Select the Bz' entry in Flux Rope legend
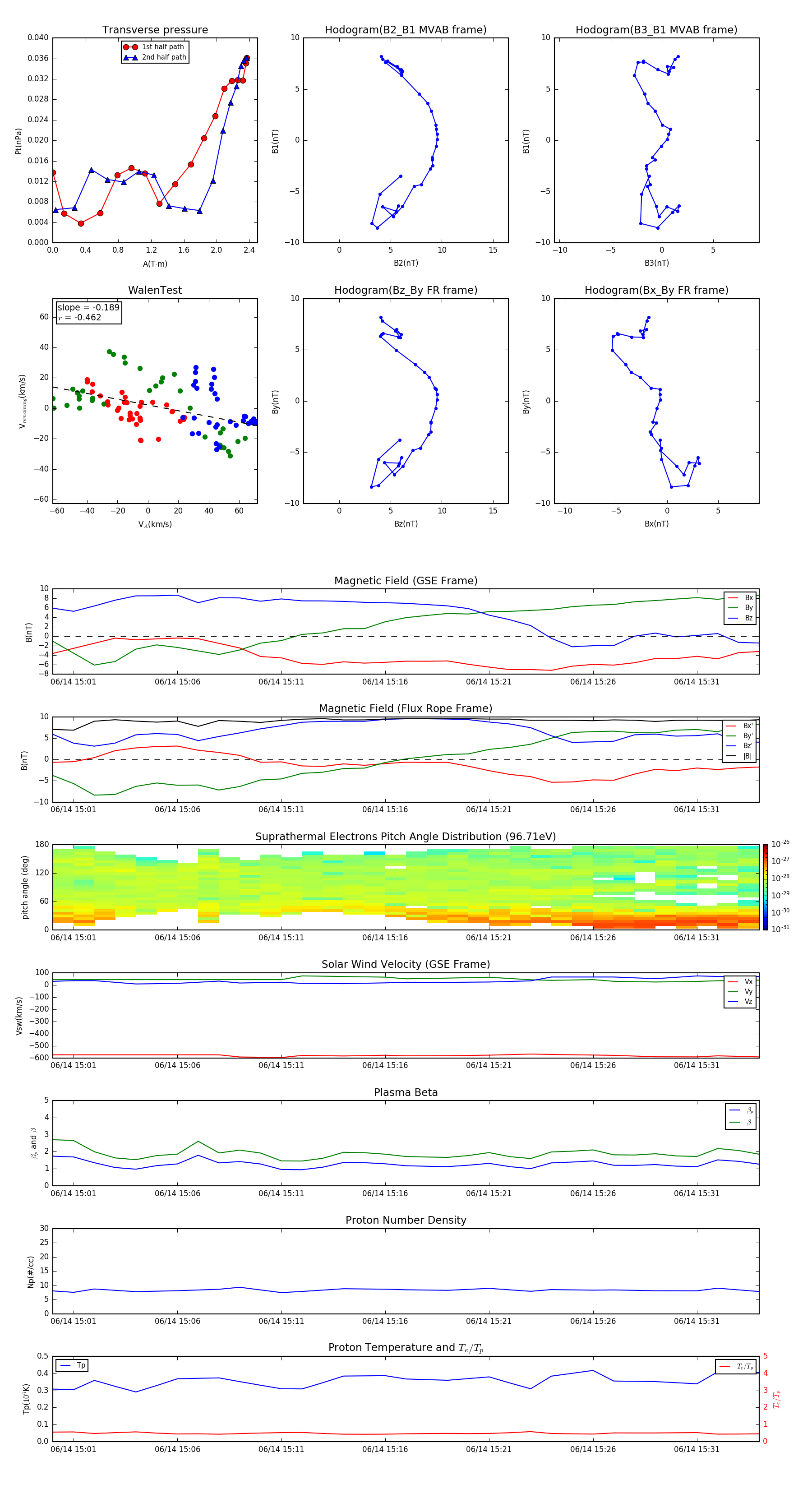Image resolution: width=812 pixels, height=1489 pixels. coord(739,746)
